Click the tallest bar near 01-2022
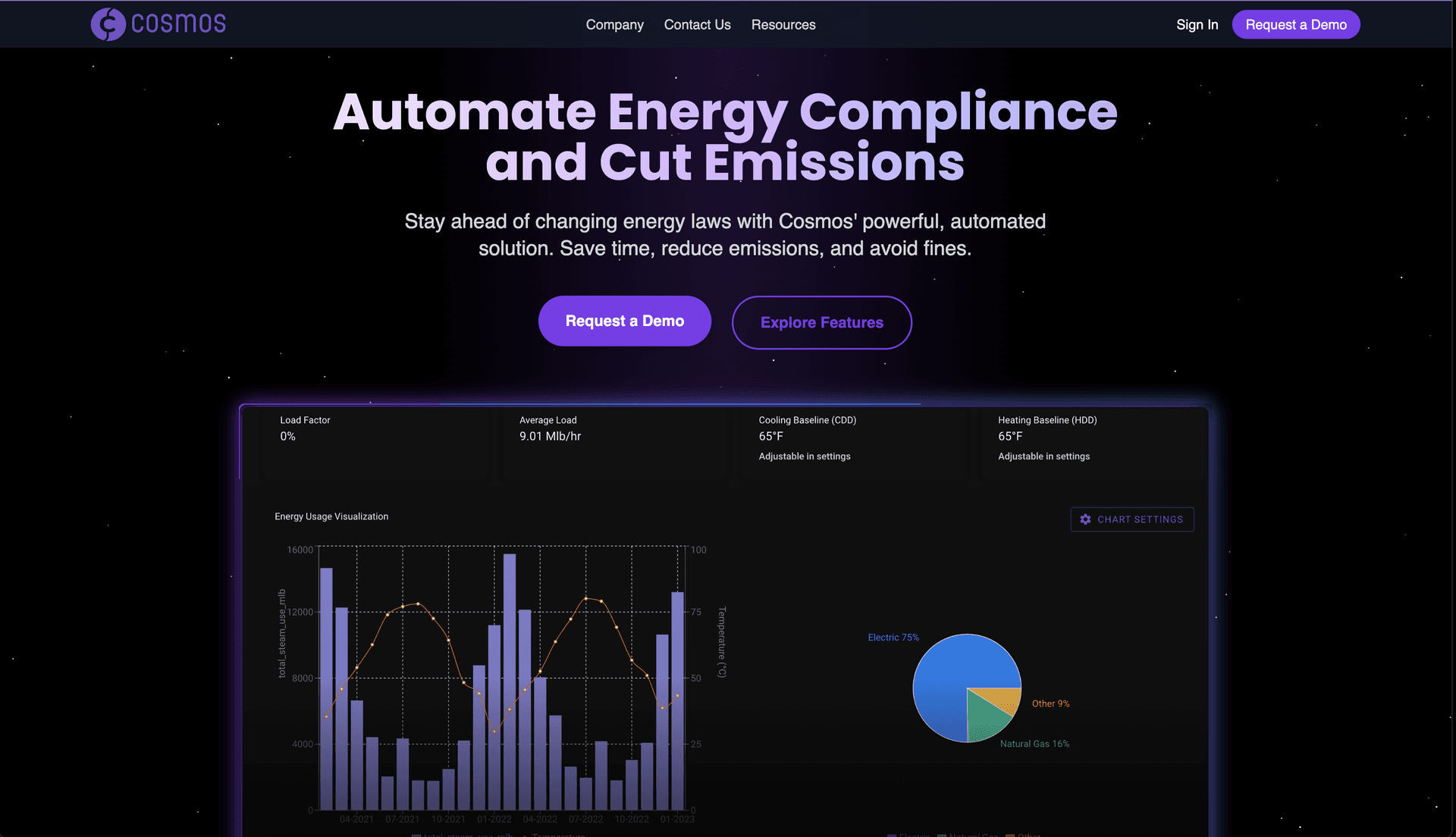1456x837 pixels. click(510, 682)
